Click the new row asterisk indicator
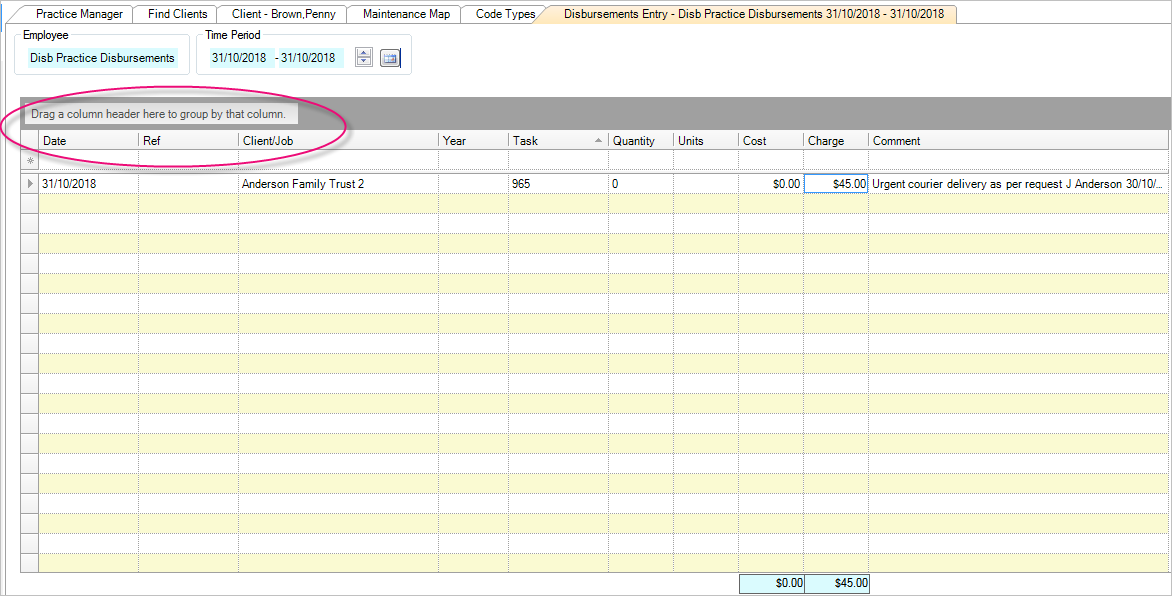The width and height of the screenshot is (1172, 596). coord(30,161)
